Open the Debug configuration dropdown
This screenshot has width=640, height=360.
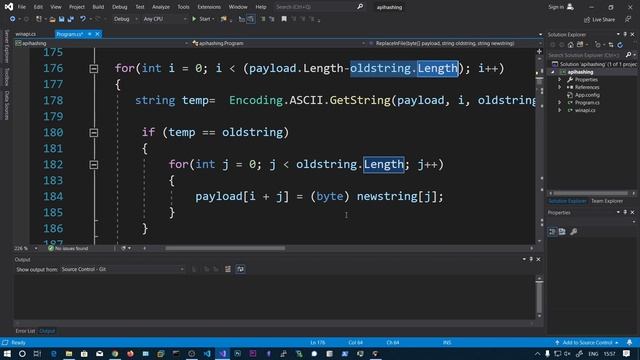pyautogui.click(x=126, y=19)
